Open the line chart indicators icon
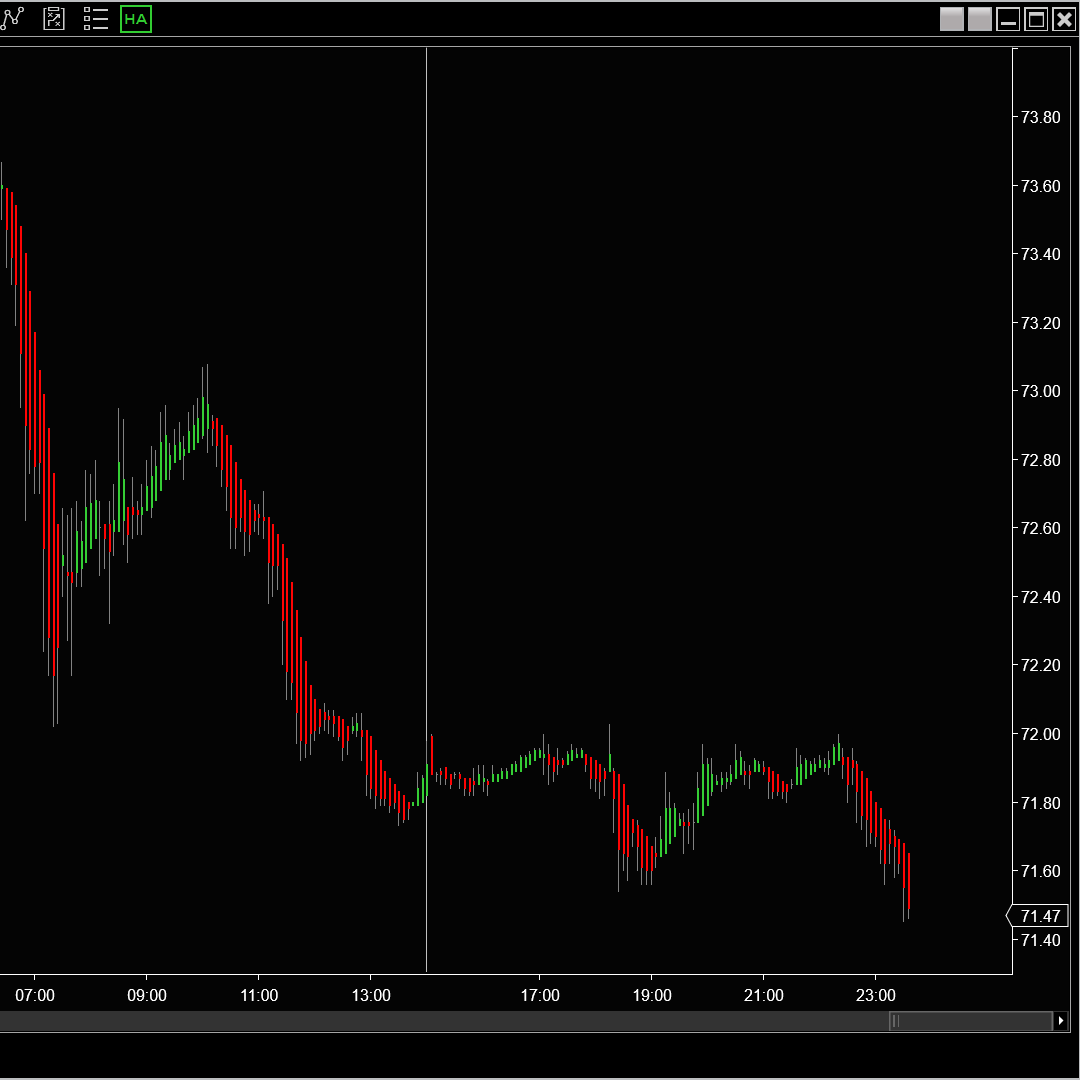 tap(12, 19)
